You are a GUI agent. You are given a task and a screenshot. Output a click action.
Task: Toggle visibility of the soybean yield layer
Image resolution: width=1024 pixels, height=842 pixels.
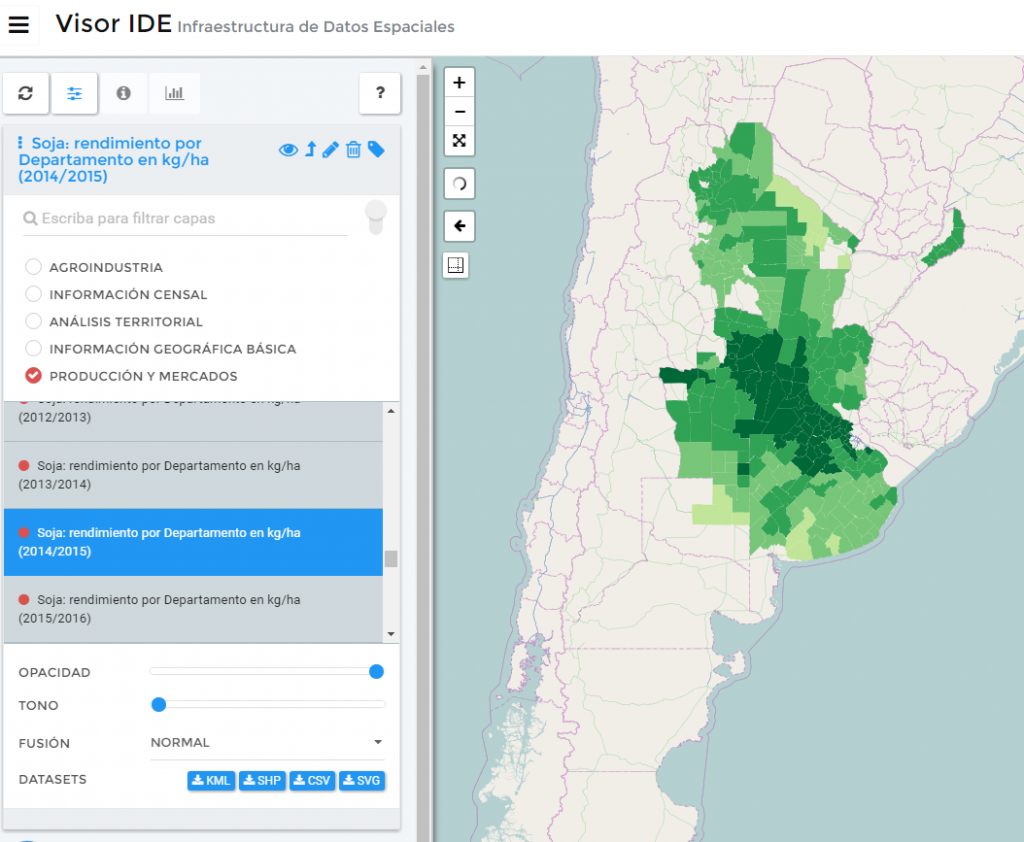(288, 149)
